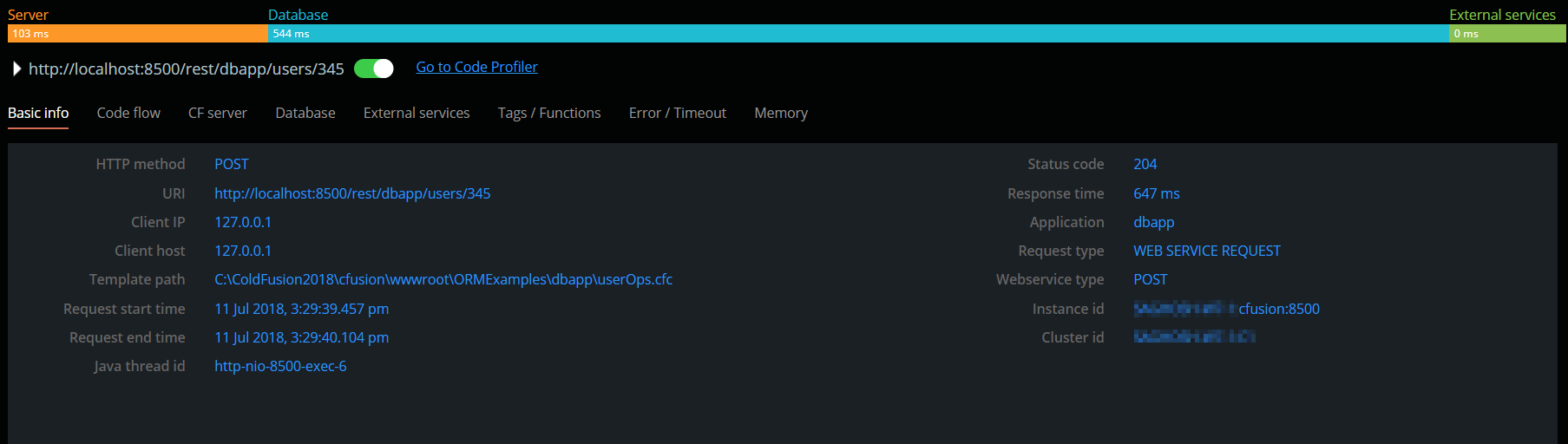Select the Database tab
Screen dimensions: 1568x444
point(305,113)
